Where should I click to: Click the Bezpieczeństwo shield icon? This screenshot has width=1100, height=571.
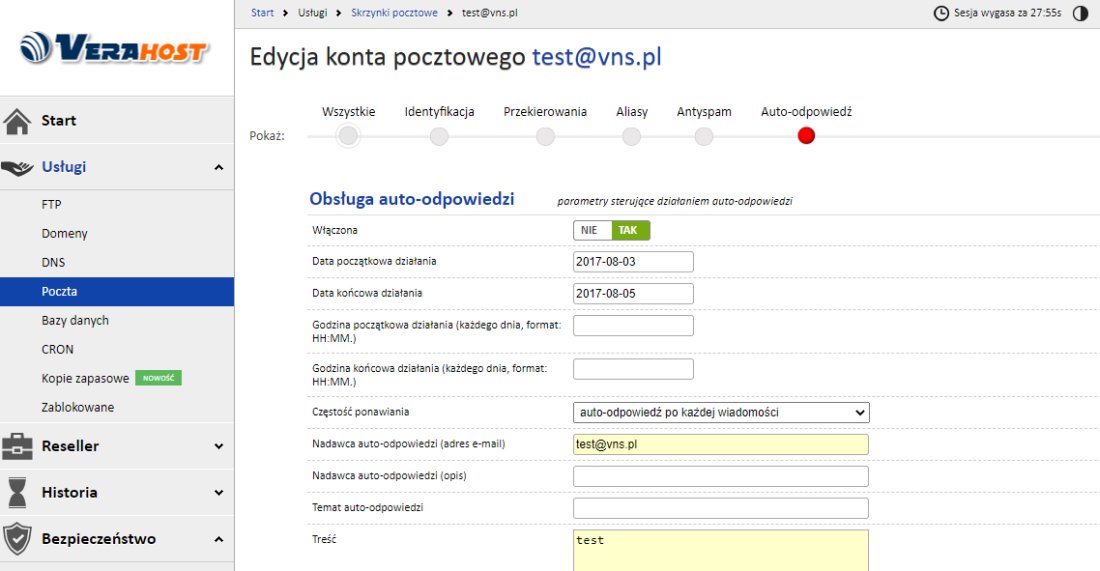[x=17, y=539]
